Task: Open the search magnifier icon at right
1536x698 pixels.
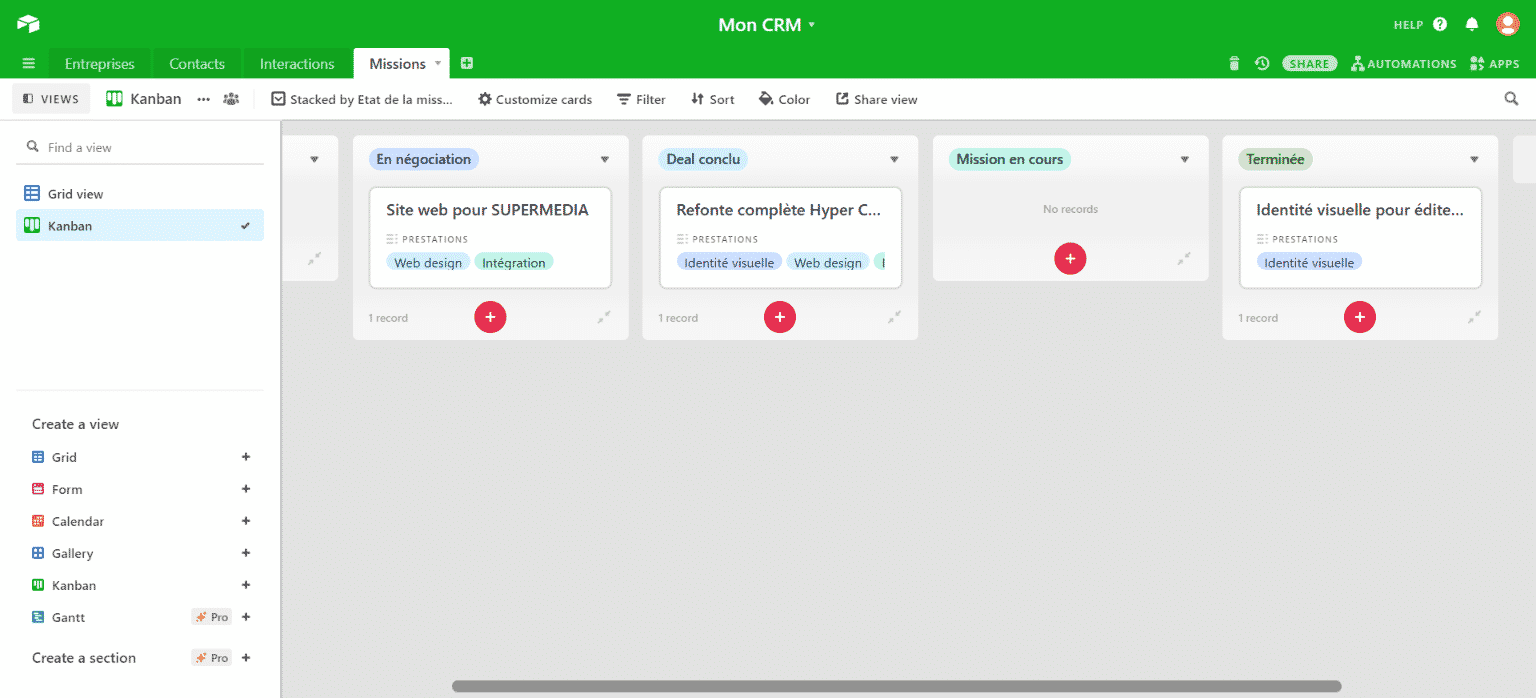Action: coord(1512,99)
